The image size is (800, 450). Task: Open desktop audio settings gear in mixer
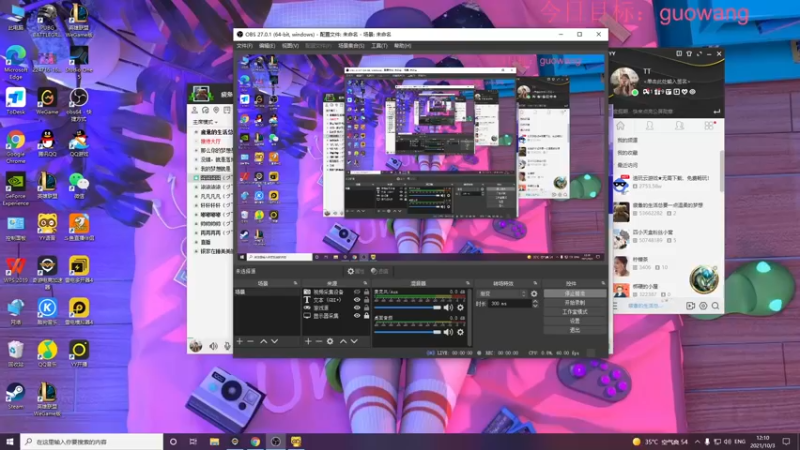click(460, 332)
